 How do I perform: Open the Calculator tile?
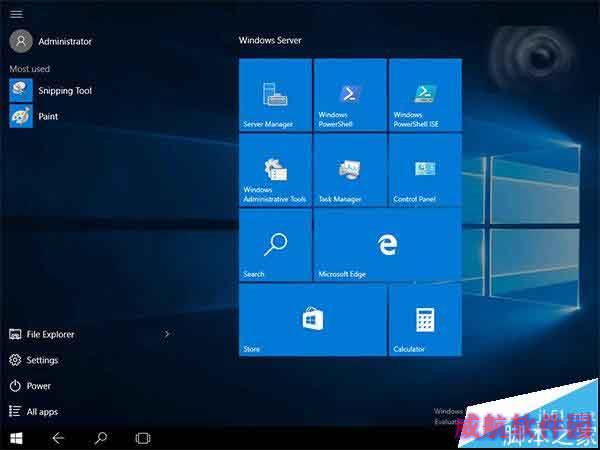click(x=425, y=320)
